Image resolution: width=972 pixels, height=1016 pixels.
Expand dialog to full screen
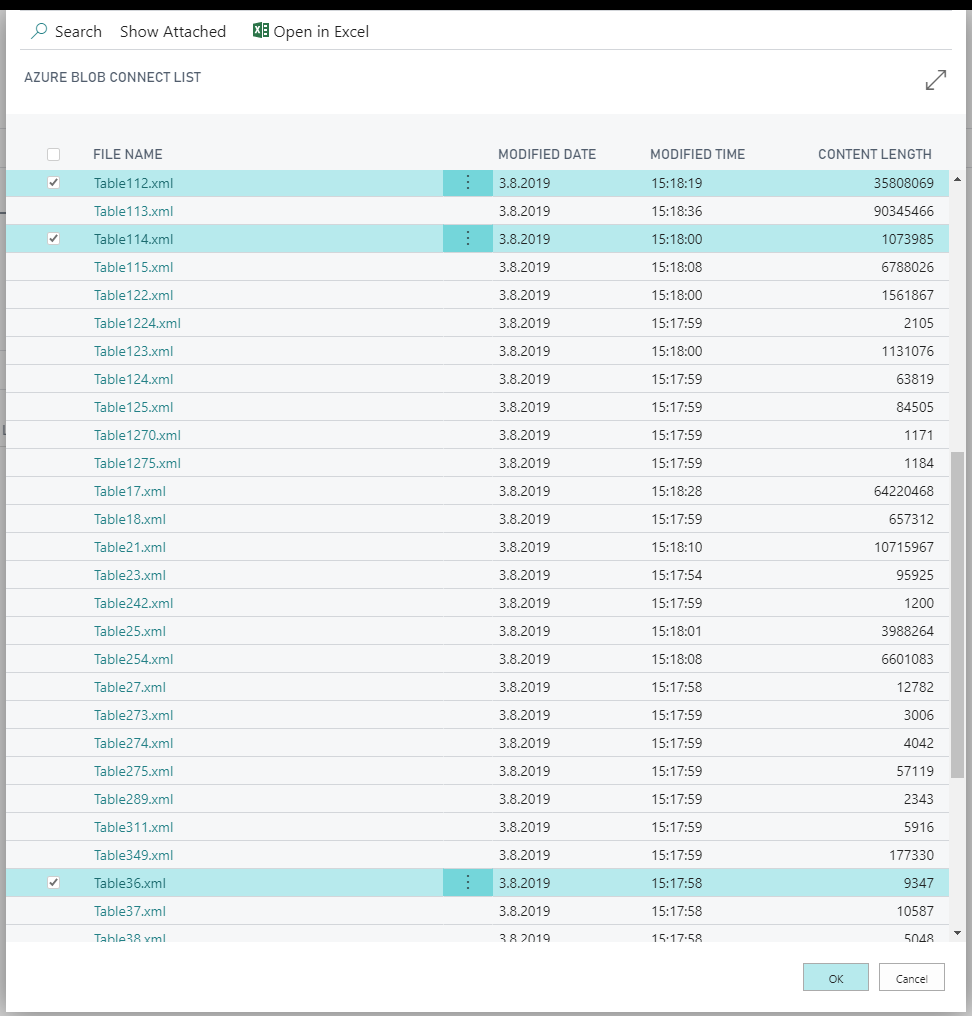(x=935, y=81)
